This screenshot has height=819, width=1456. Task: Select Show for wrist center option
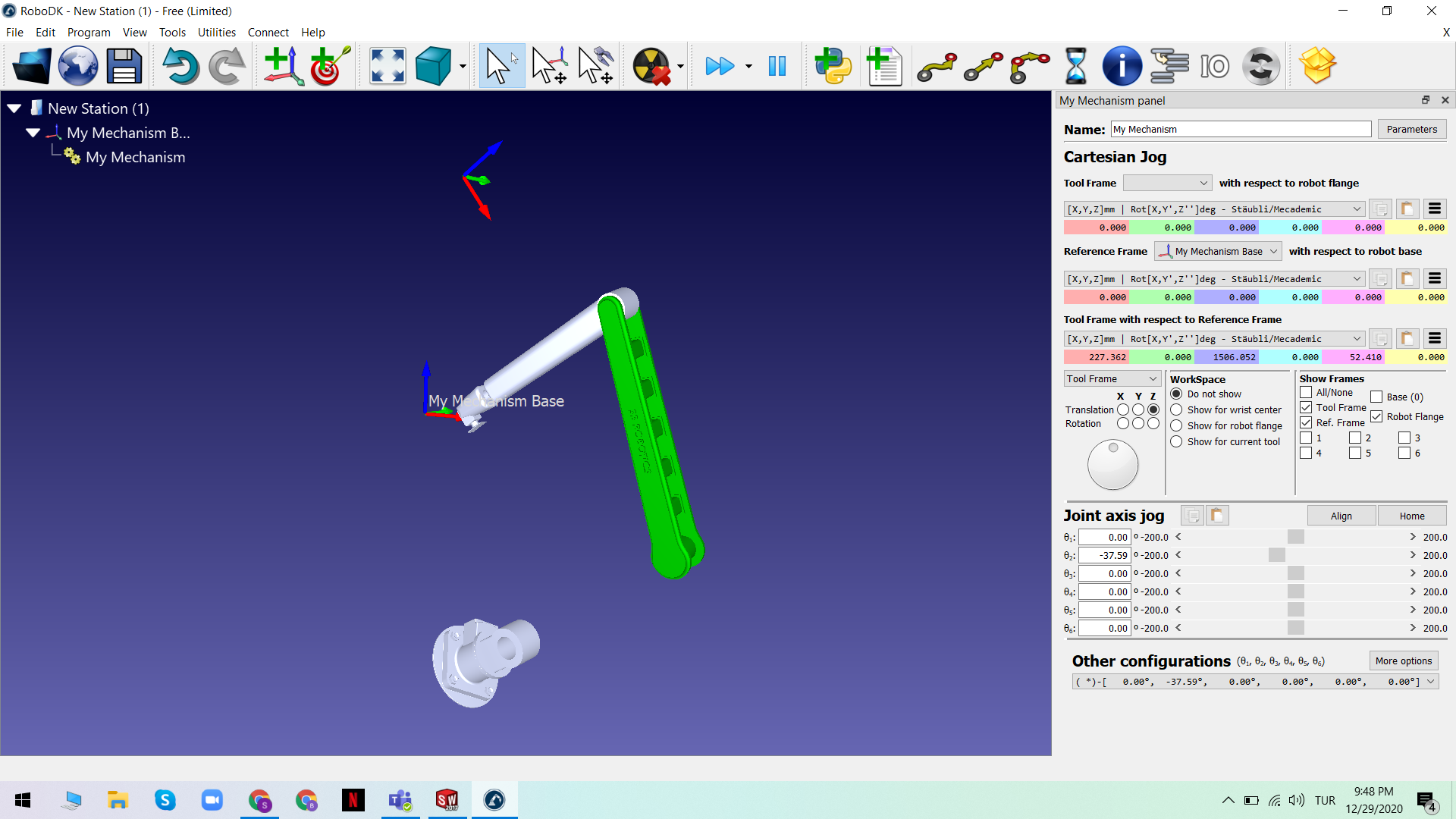(x=1176, y=409)
